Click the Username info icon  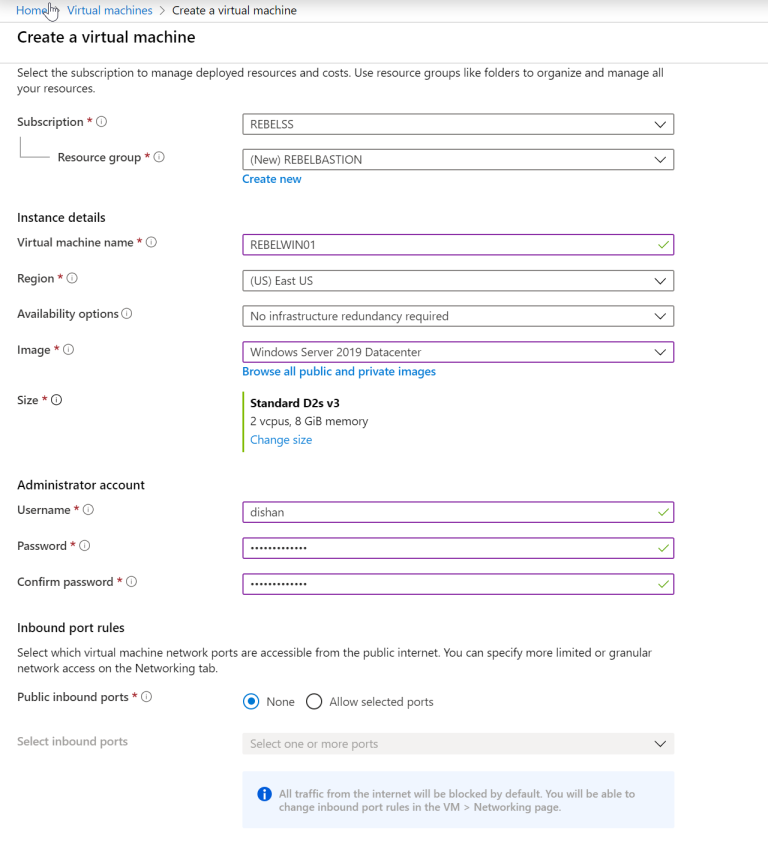[88, 509]
